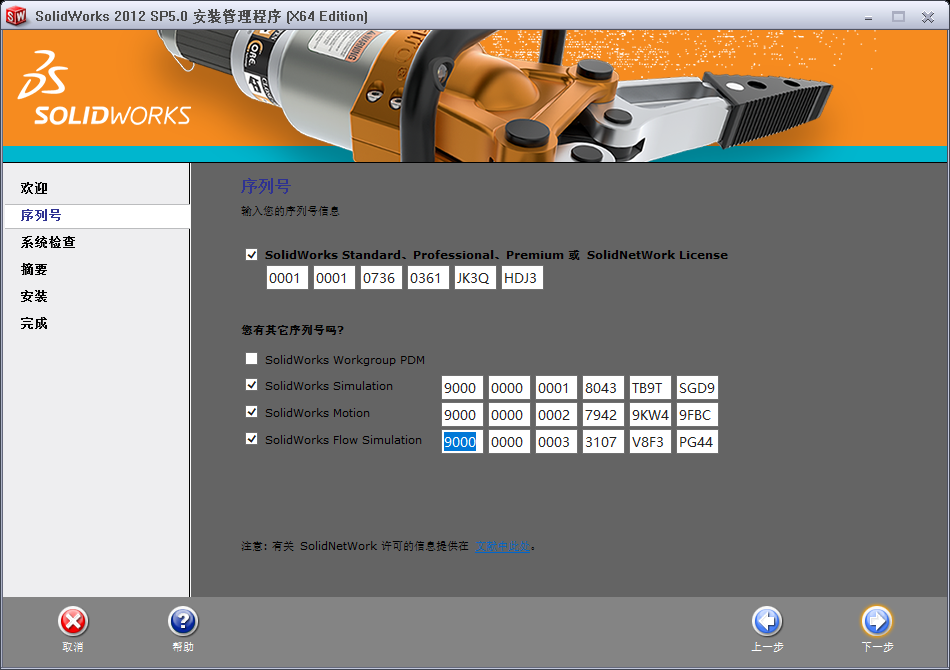Go back with the 上一步 arrow icon

coord(767,622)
